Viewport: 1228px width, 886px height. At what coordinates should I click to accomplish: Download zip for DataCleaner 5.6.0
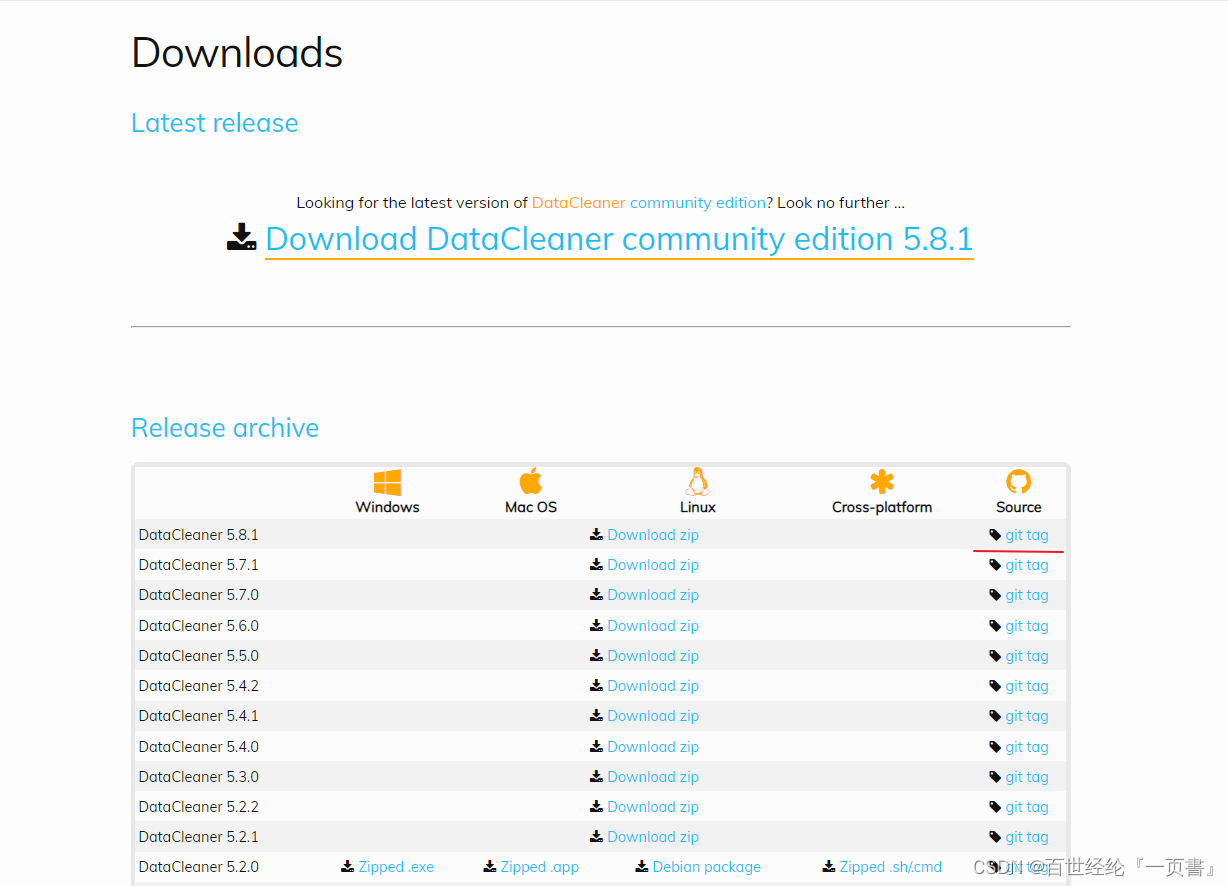click(x=653, y=626)
